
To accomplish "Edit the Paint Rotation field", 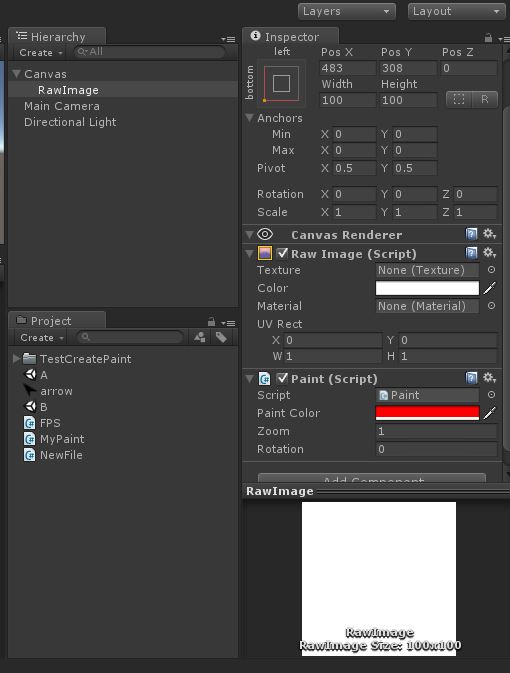I will (437, 449).
